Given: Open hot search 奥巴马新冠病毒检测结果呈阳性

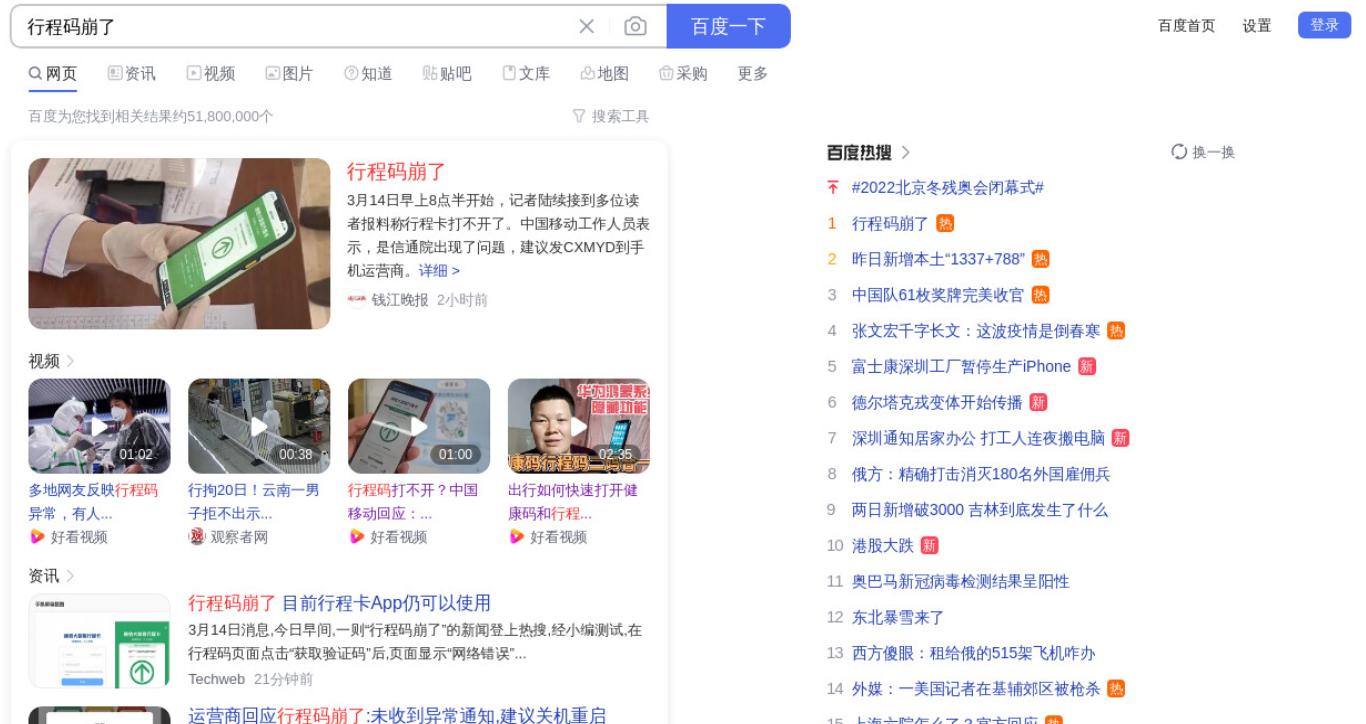Looking at the screenshot, I should 960,582.
